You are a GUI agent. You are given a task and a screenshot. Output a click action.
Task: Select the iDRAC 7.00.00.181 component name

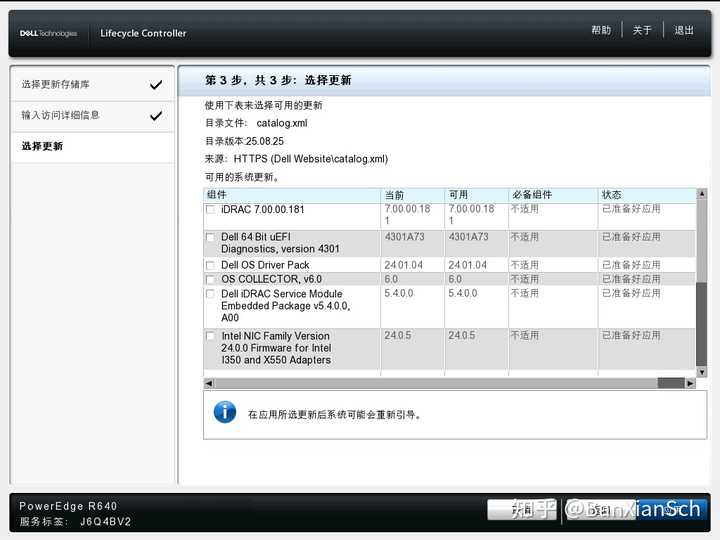coord(263,209)
